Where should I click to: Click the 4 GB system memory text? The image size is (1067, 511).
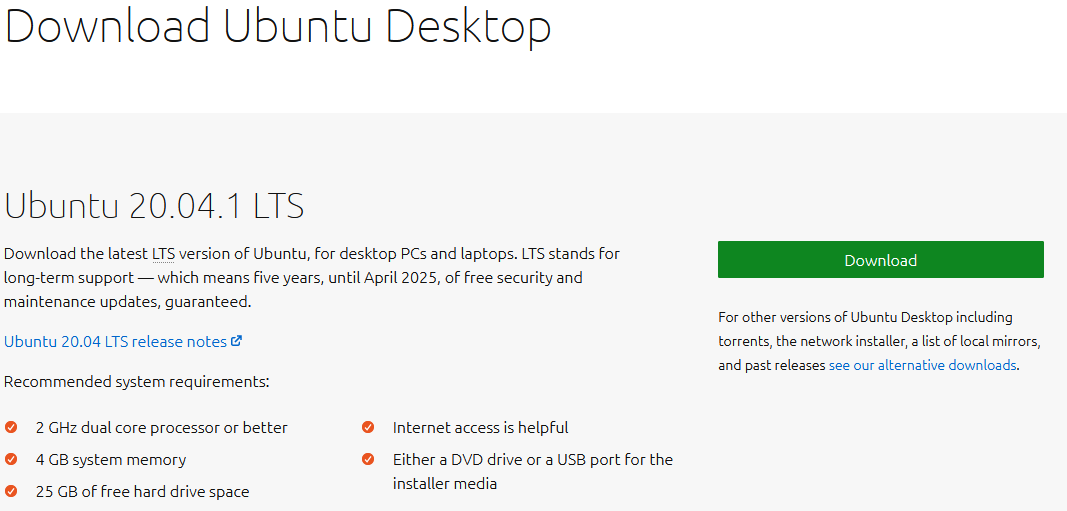[x=111, y=460]
